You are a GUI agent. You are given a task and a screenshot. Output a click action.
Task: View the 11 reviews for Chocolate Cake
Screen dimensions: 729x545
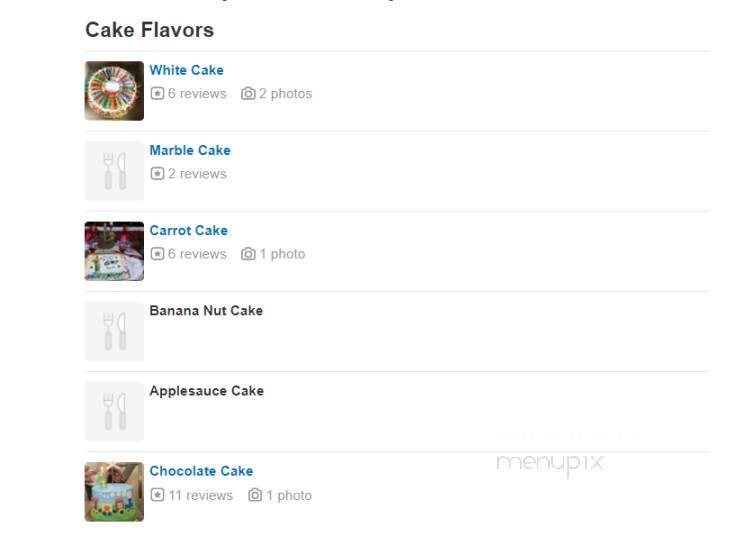click(200, 495)
